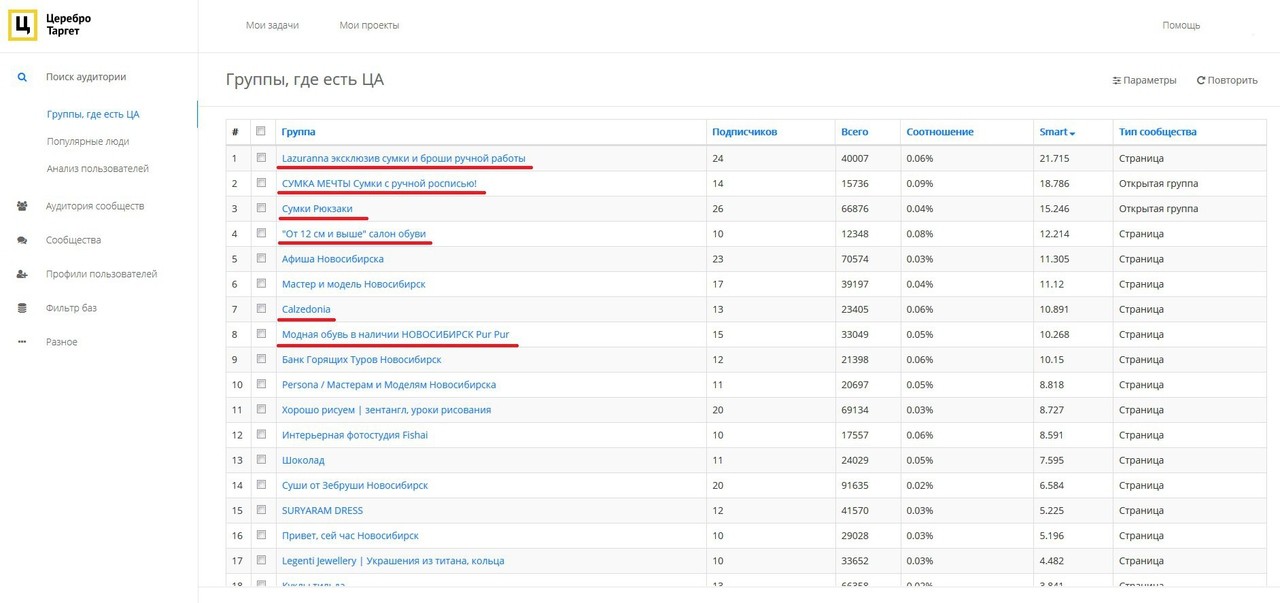
Task: Click the Сообщества chat bubble icon
Action: pos(22,240)
